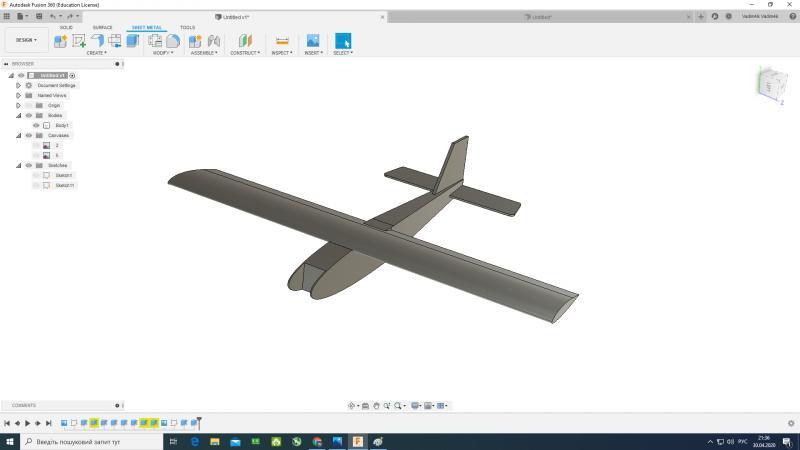800x450 pixels.
Task: Select the Pan hand tool in navigation bar
Action: coord(376,406)
